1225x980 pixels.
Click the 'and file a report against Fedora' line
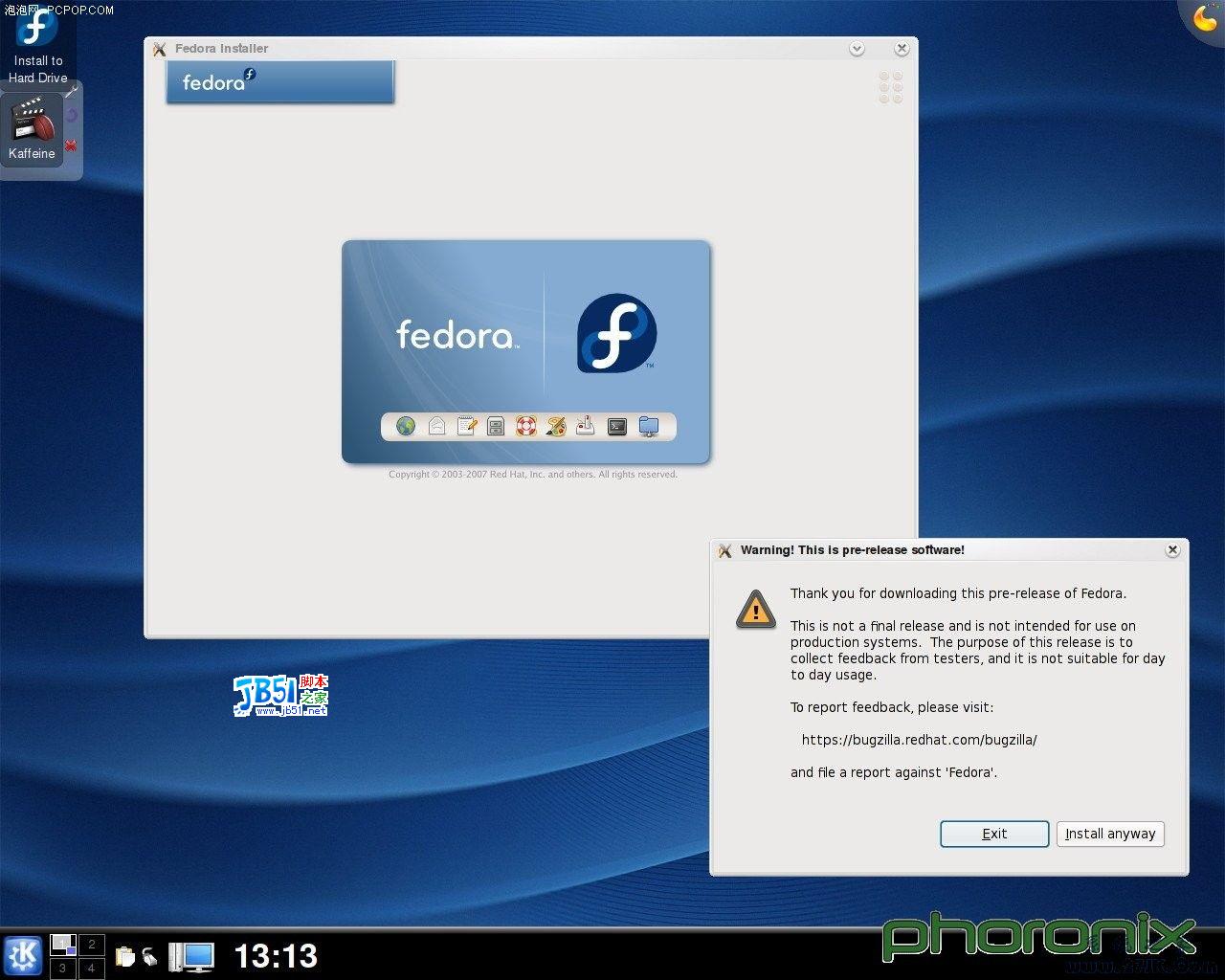[x=894, y=772]
